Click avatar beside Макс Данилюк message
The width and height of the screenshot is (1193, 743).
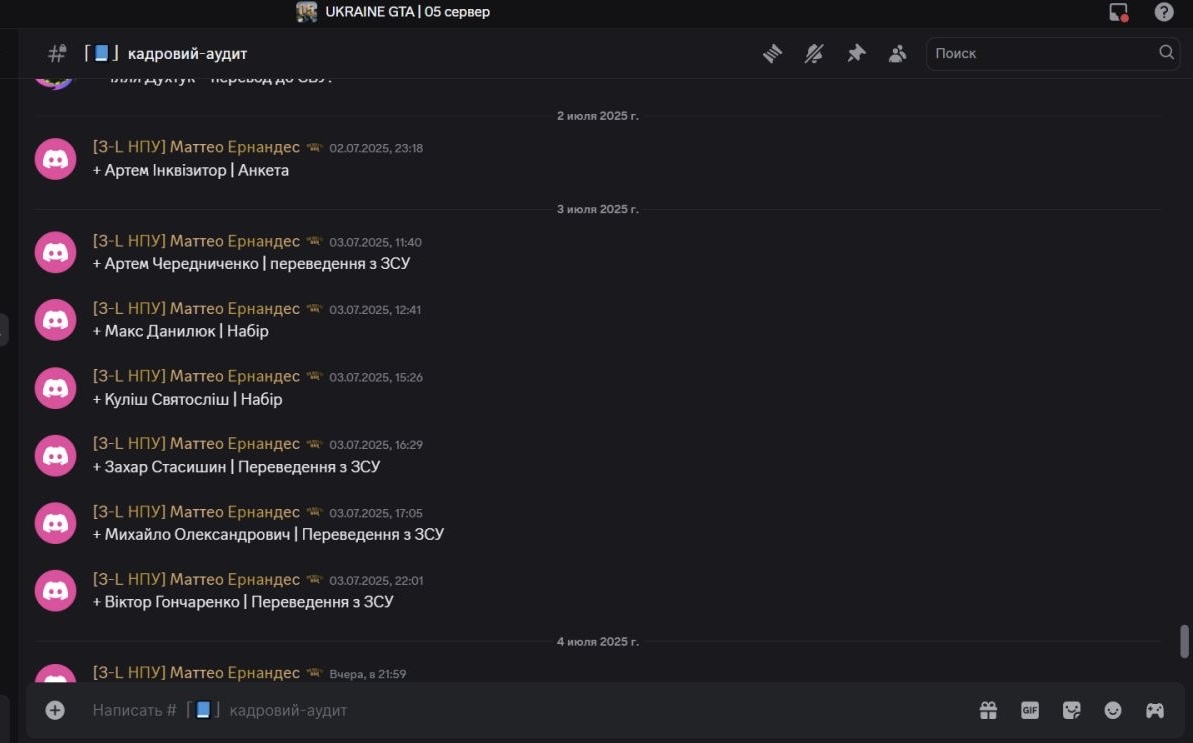coord(56,320)
